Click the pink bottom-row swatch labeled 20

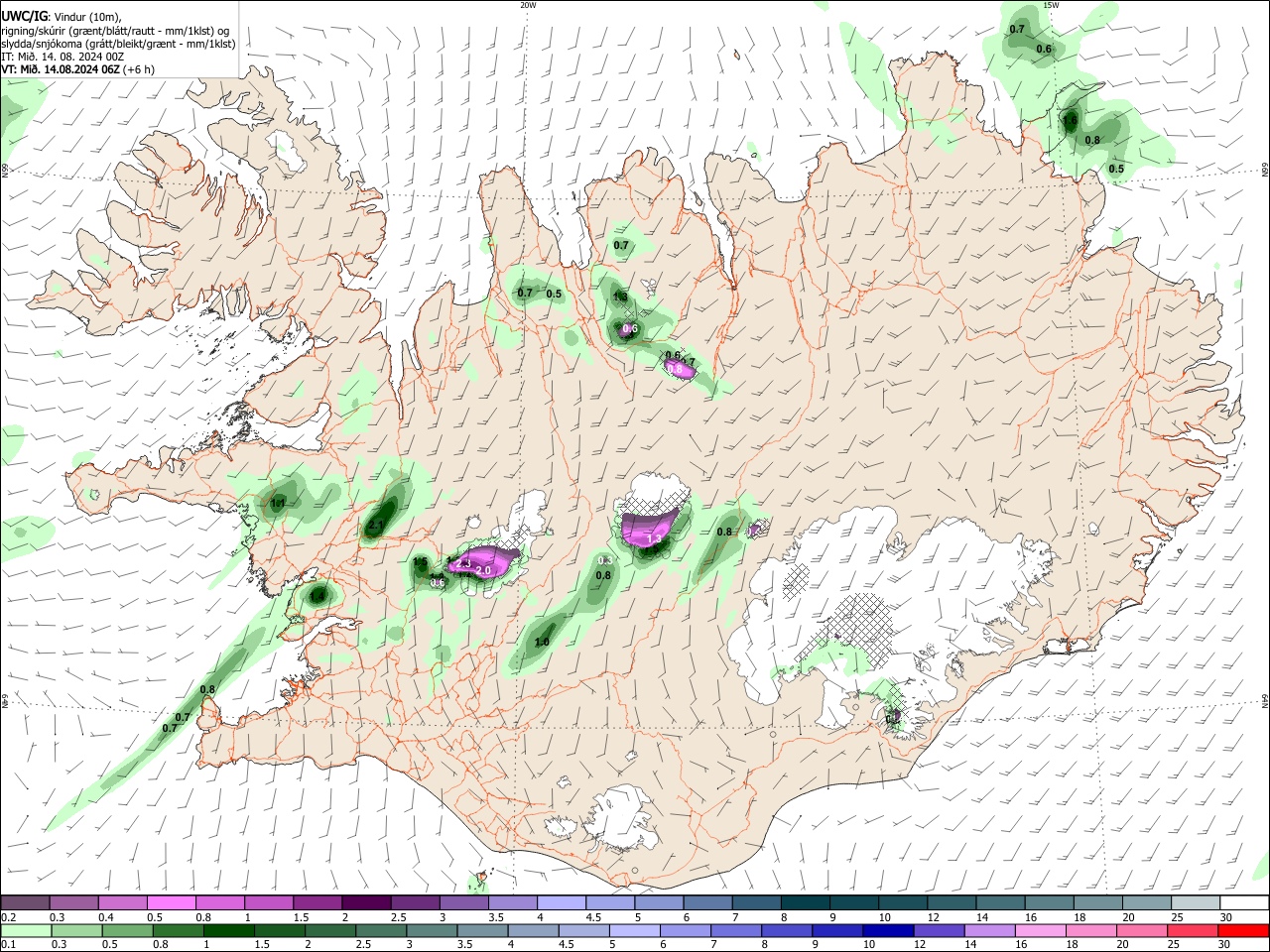[1140, 930]
